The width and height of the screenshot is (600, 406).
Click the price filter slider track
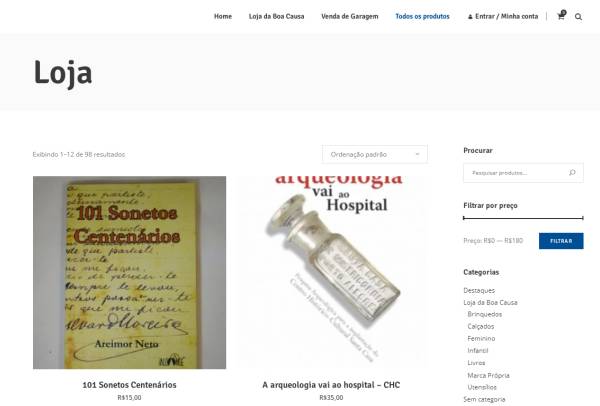[523, 218]
